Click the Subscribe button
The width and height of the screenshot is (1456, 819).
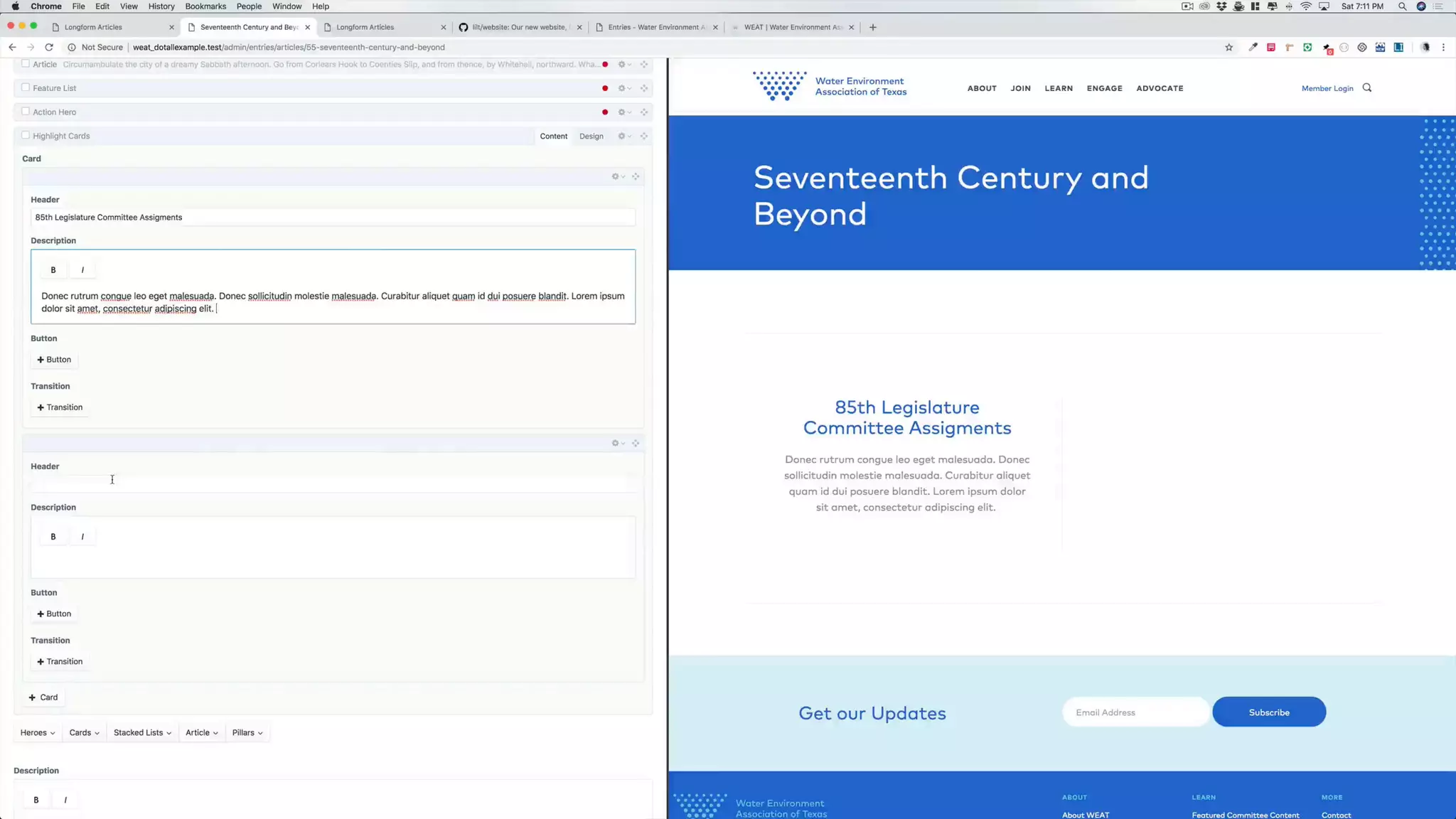coord(1268,712)
